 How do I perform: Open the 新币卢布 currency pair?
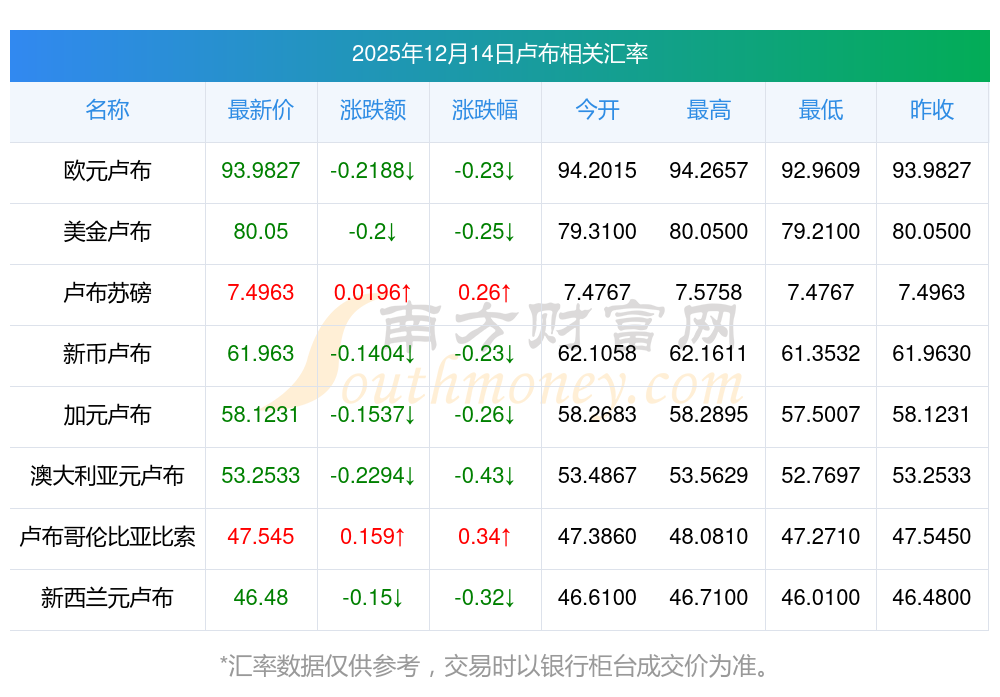coord(107,354)
